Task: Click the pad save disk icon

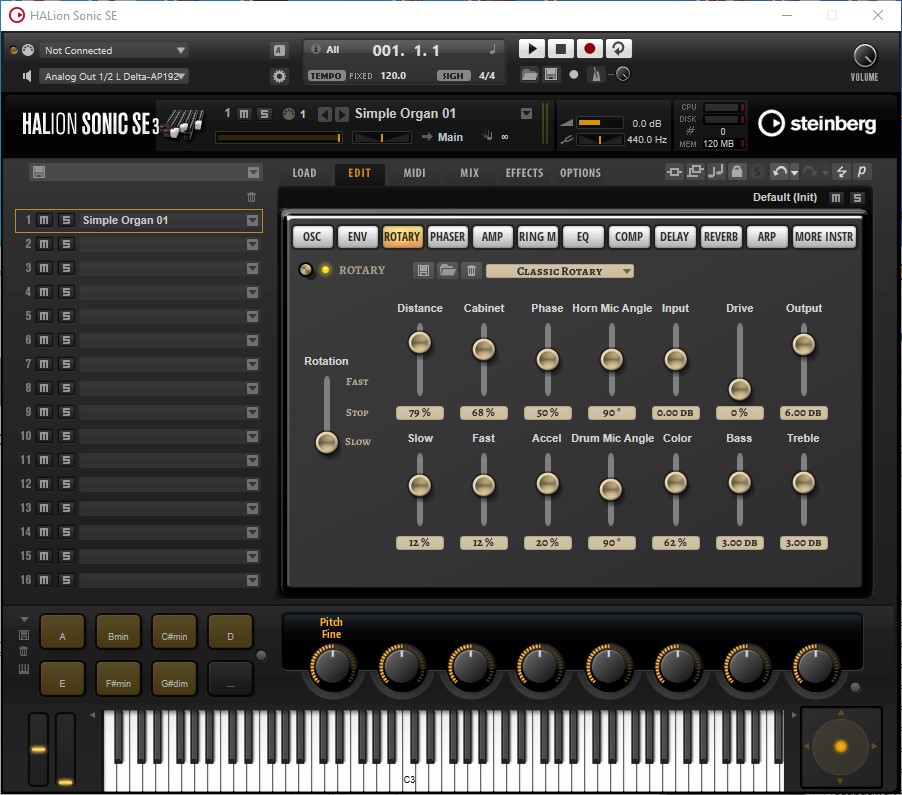Action: [24, 635]
